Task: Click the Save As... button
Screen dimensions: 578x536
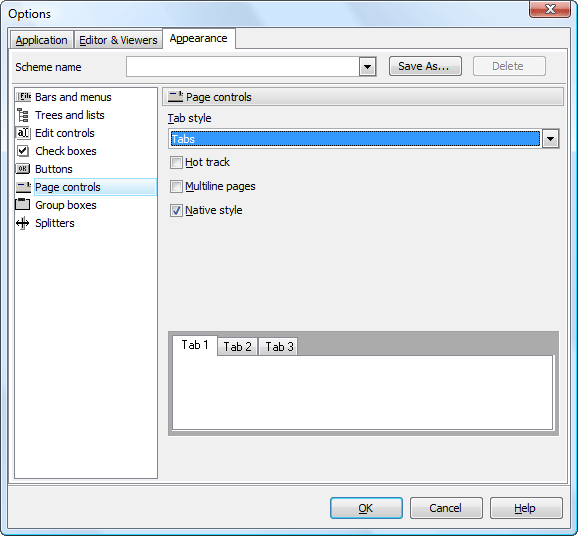Action: (425, 66)
